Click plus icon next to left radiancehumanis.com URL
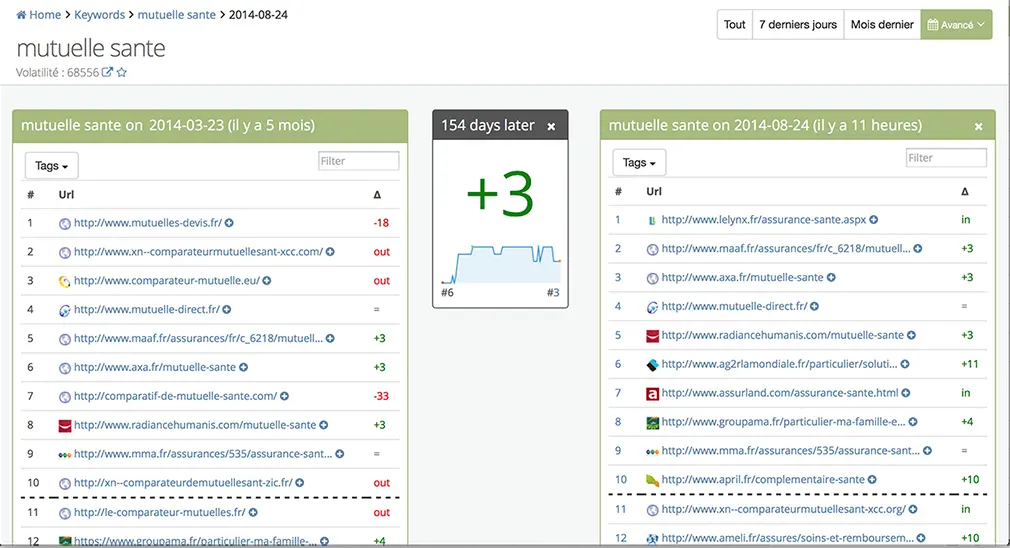This screenshot has height=548, width=1010. (324, 425)
